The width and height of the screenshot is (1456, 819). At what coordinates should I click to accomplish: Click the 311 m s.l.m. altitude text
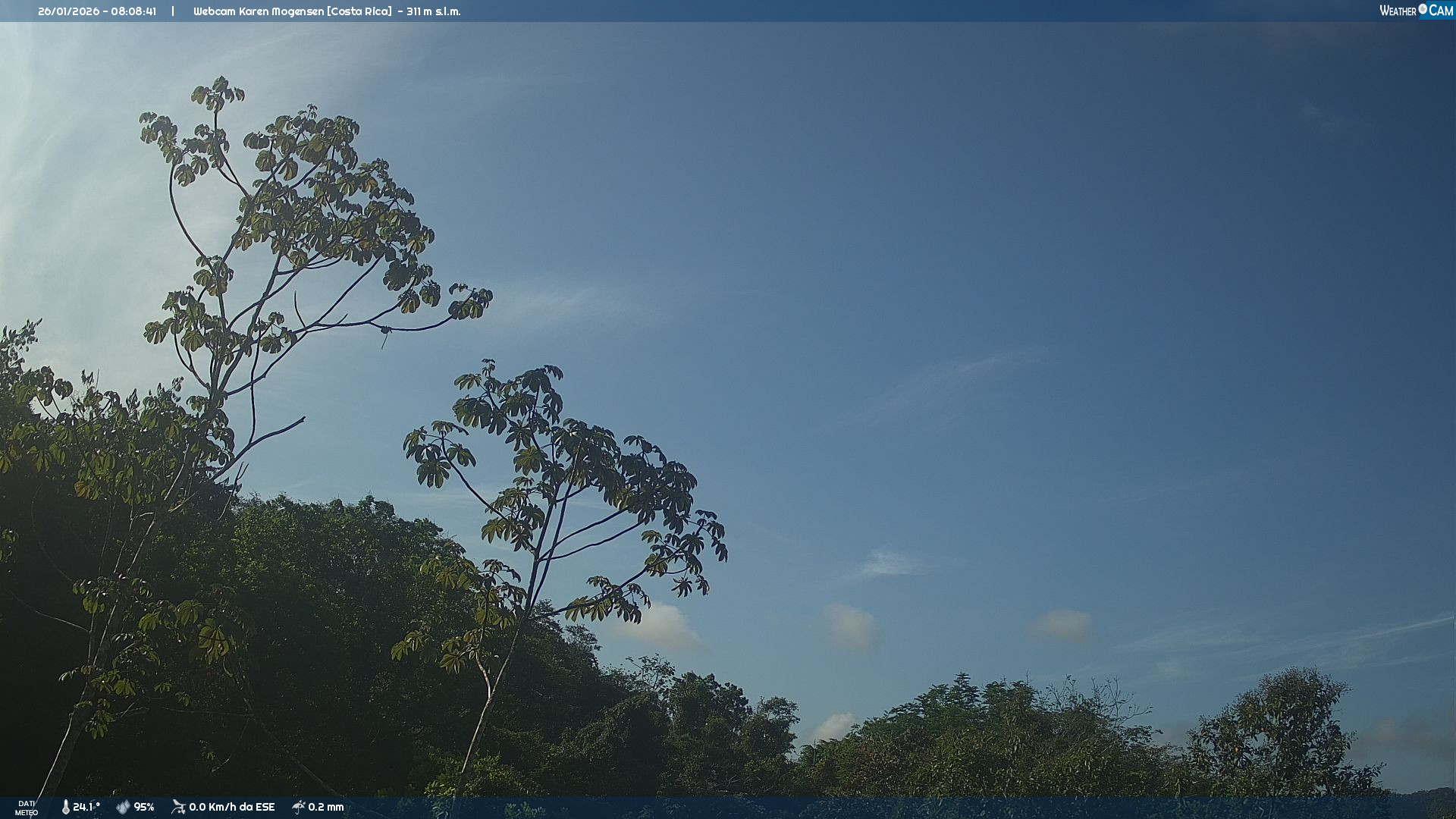pos(433,11)
